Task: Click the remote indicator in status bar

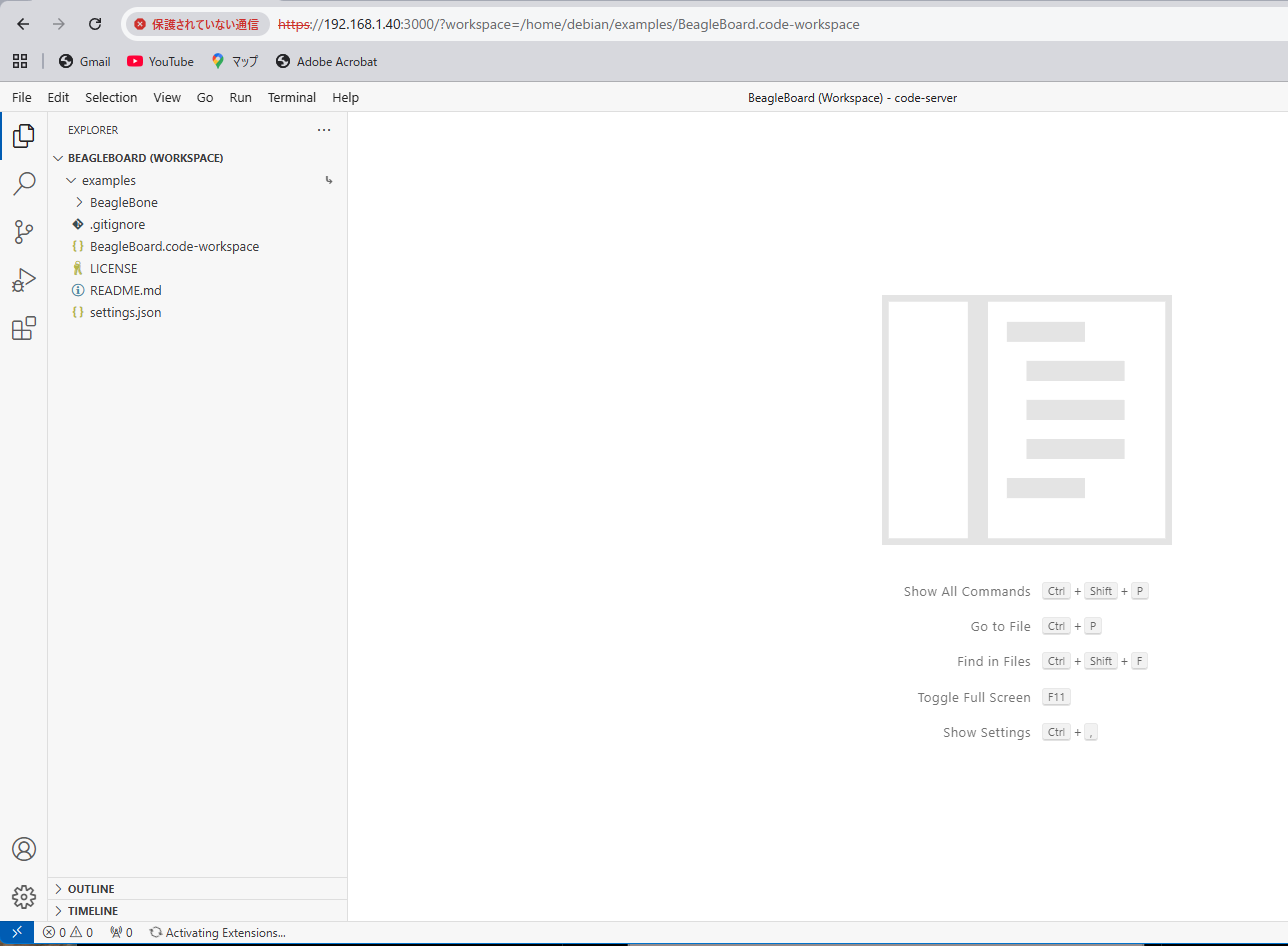Action: pyautogui.click(x=17, y=932)
